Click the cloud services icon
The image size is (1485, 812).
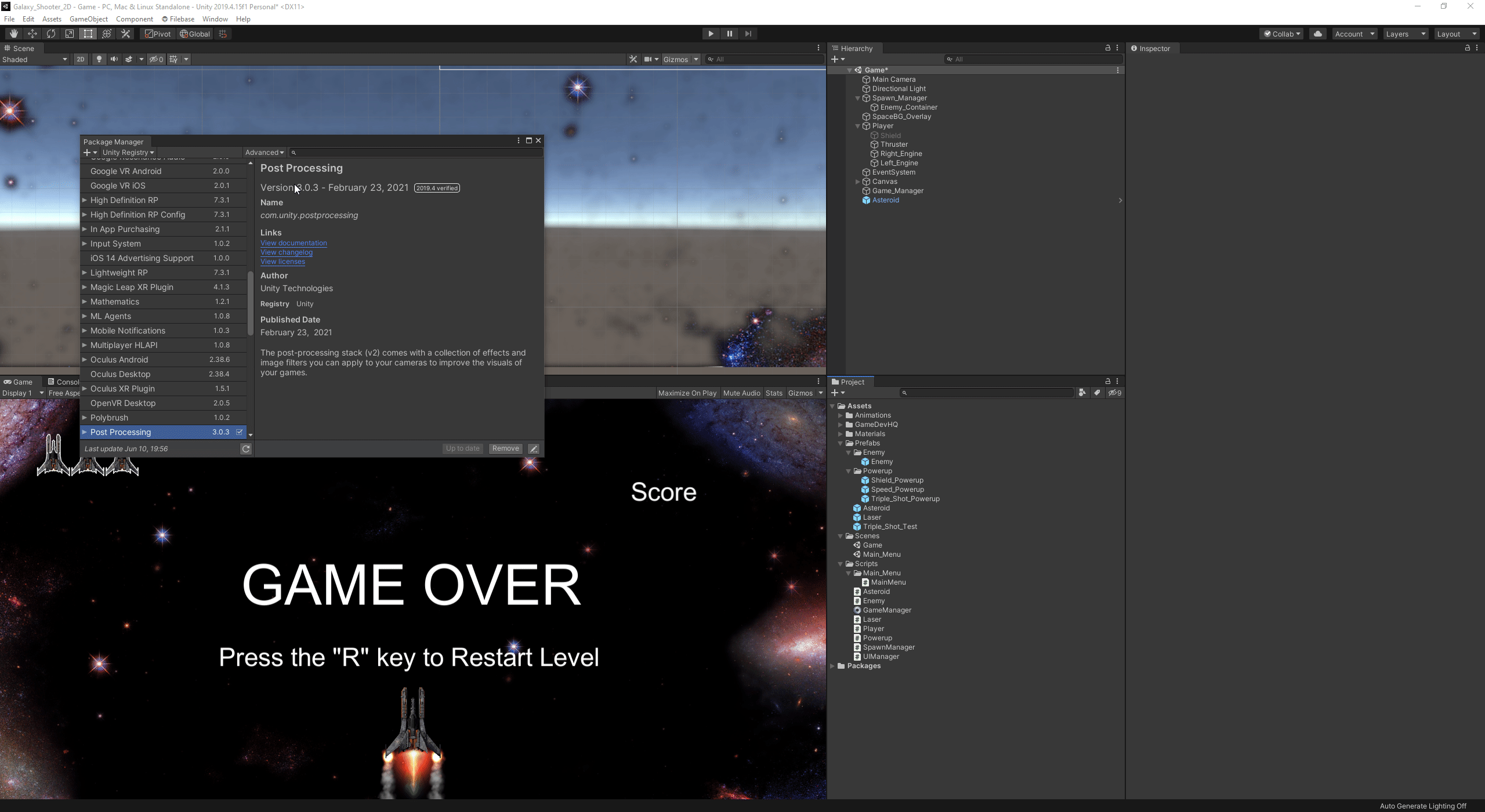tap(1317, 34)
